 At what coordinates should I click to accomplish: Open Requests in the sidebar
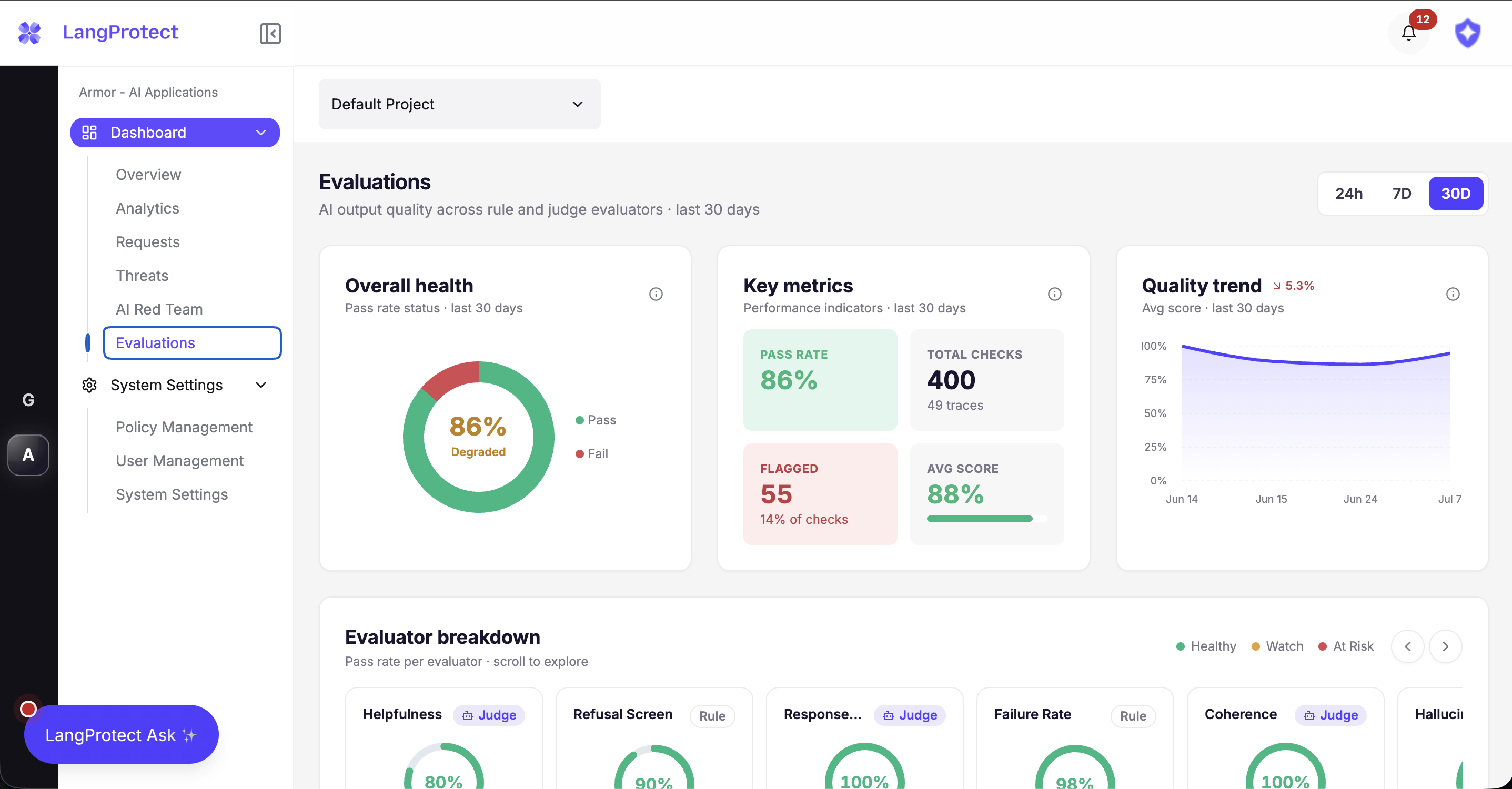click(148, 242)
